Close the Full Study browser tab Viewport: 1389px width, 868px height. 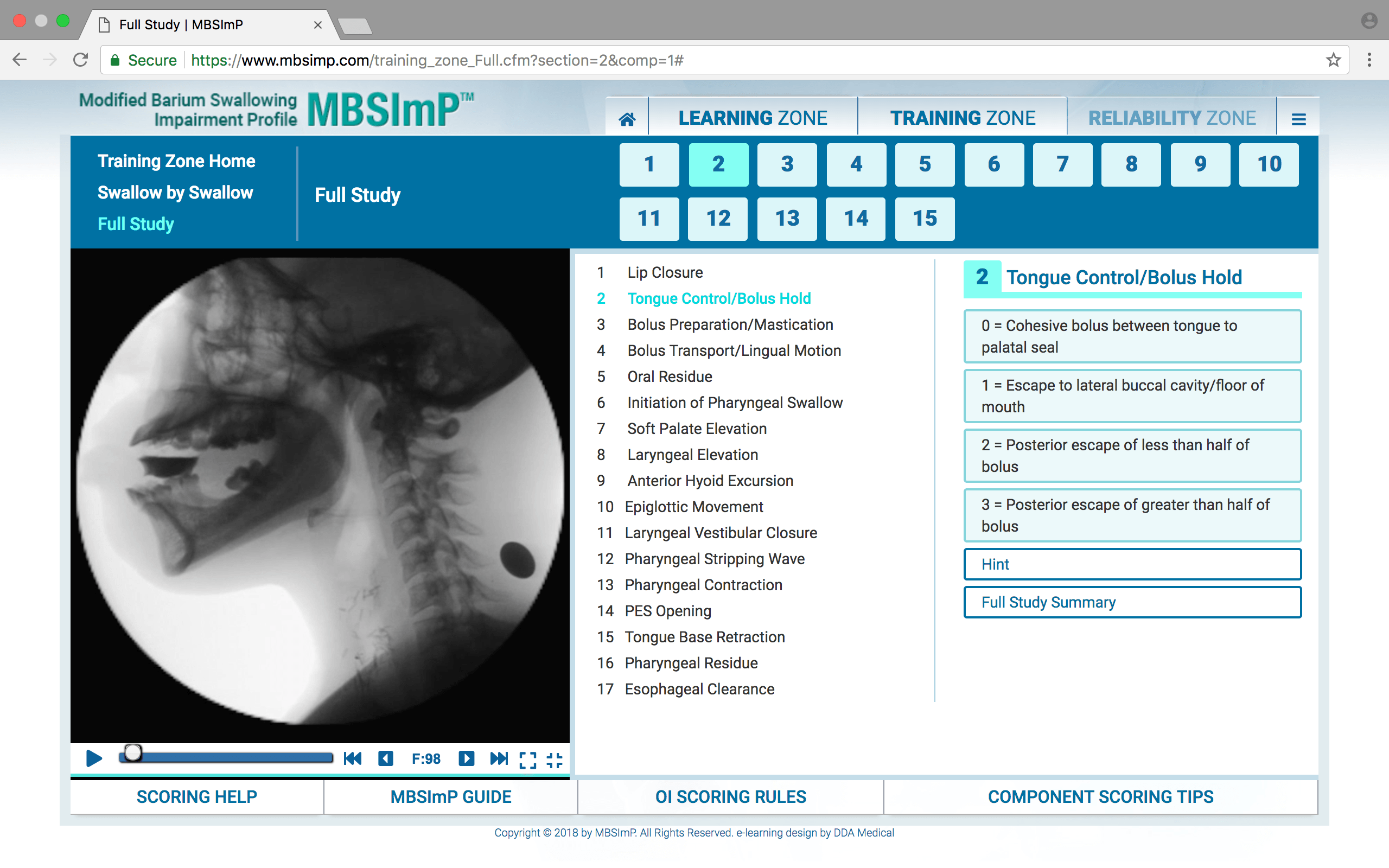click(317, 25)
